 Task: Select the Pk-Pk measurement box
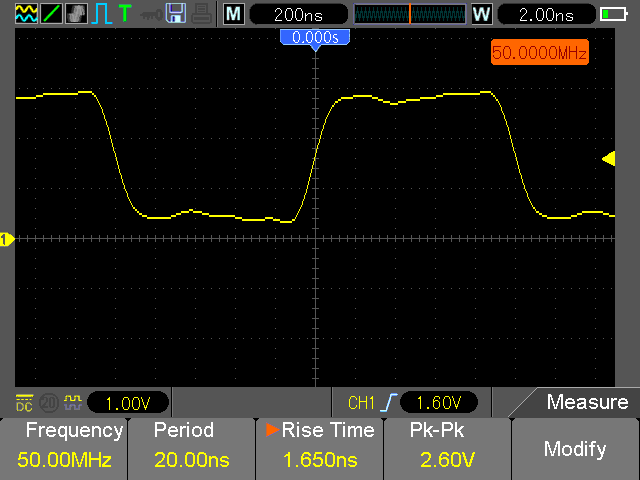(447, 449)
